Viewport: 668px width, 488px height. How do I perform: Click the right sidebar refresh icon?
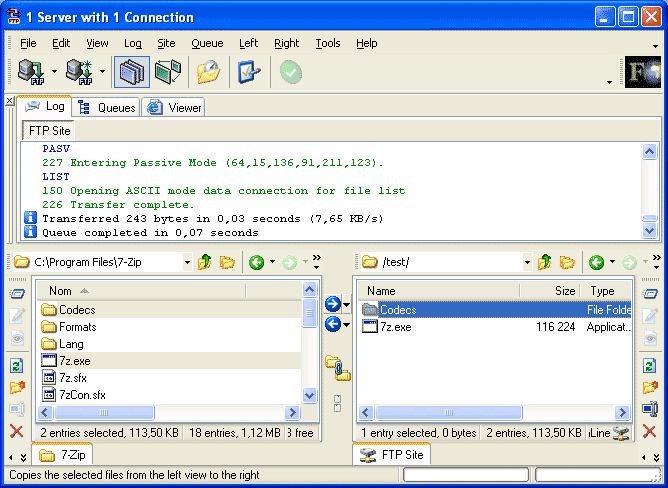(650, 365)
